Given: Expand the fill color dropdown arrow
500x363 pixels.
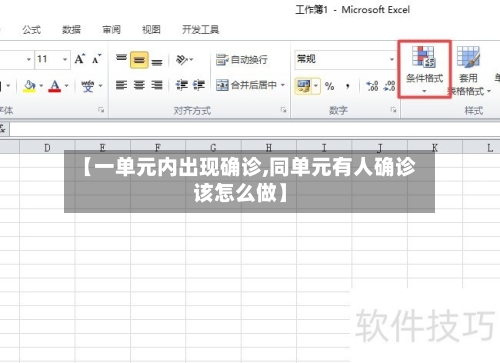Looking at the screenshot, I should click(x=41, y=86).
